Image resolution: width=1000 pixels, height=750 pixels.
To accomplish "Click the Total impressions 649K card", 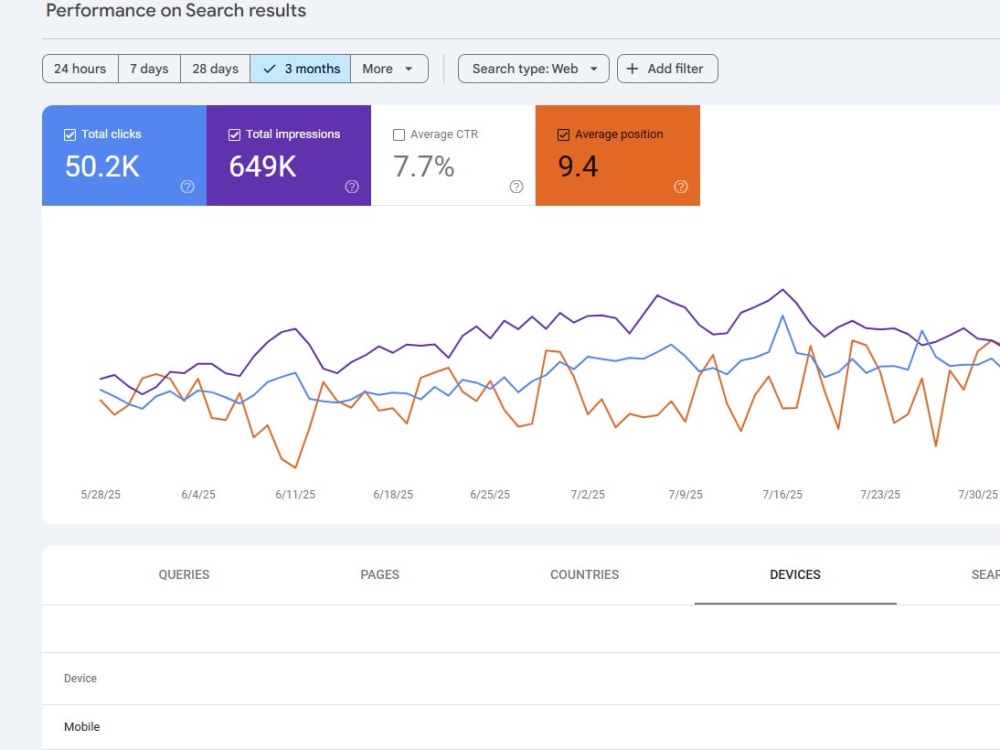I will [289, 156].
